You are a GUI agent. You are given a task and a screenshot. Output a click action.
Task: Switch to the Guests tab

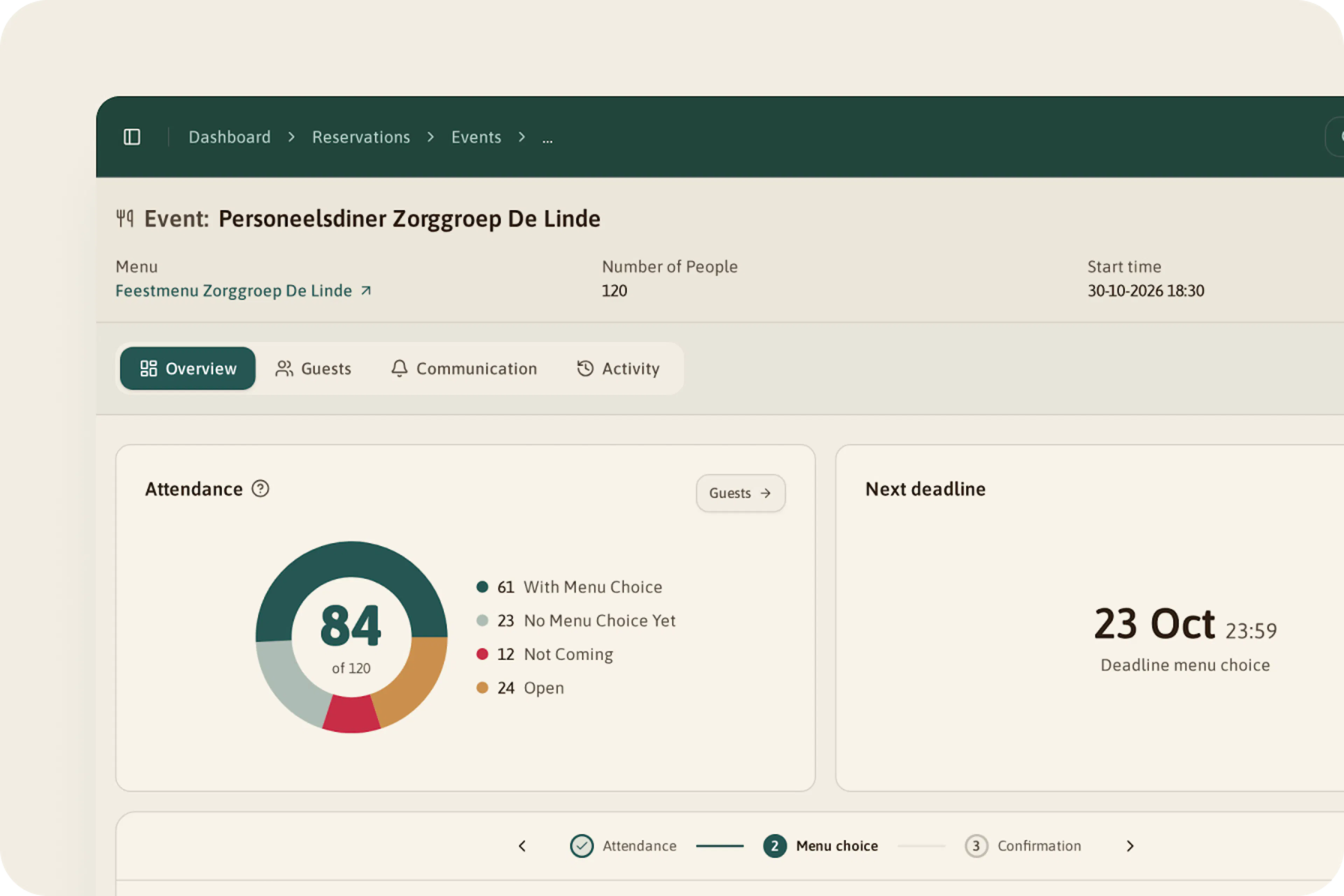(x=313, y=369)
